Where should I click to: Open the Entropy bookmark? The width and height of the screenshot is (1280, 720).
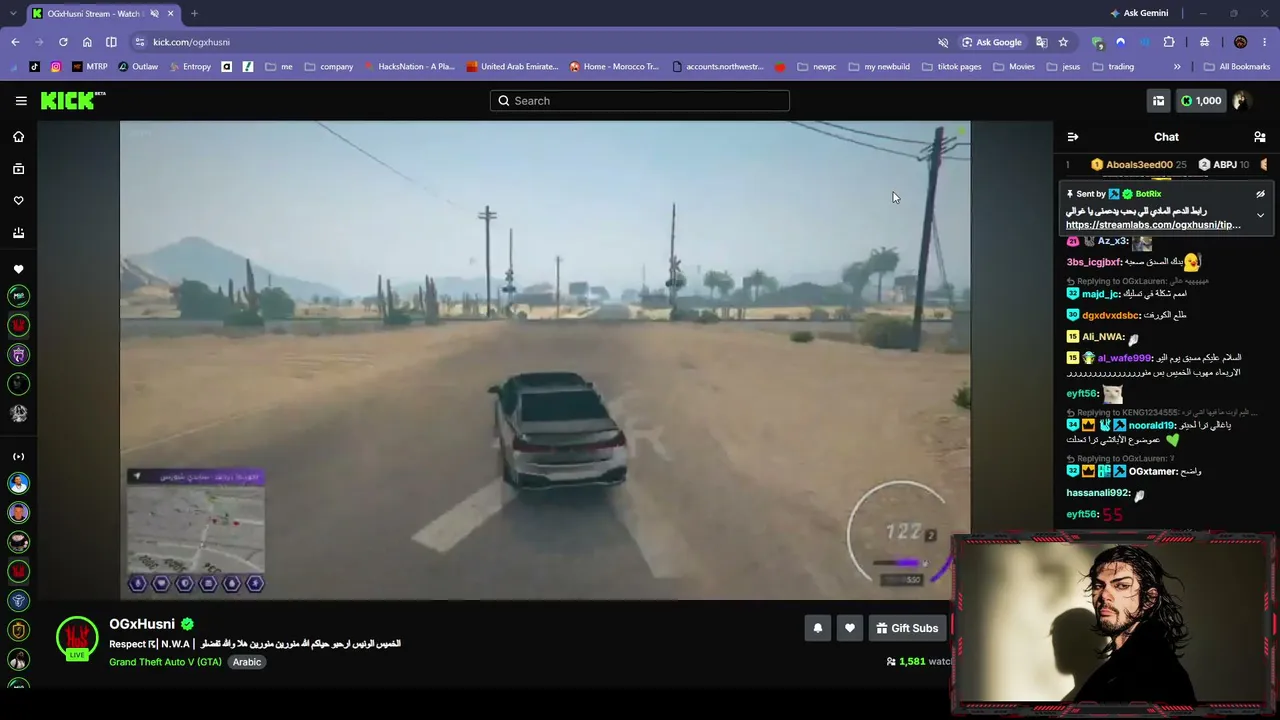tap(190, 67)
